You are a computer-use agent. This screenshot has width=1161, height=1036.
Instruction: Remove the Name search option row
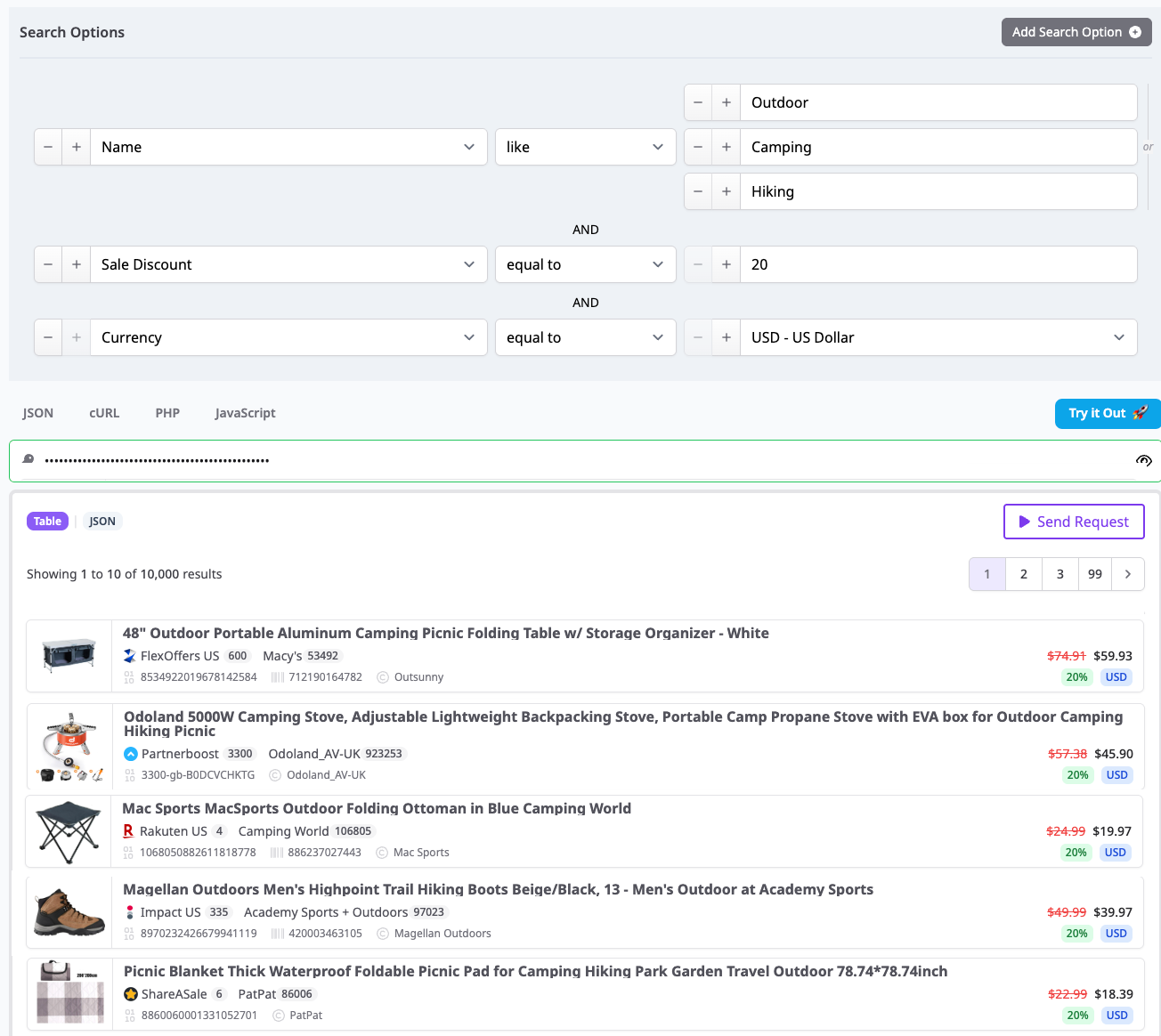point(48,147)
